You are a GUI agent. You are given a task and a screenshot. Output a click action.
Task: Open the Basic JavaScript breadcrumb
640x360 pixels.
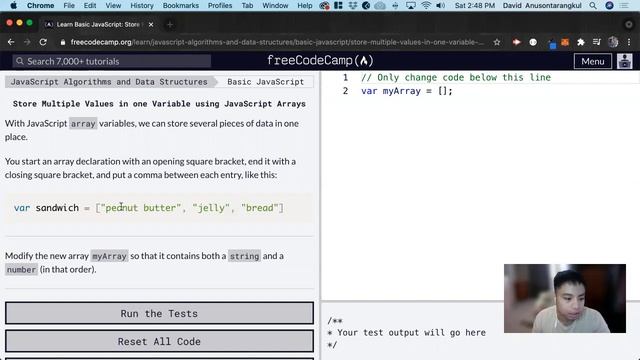265,82
